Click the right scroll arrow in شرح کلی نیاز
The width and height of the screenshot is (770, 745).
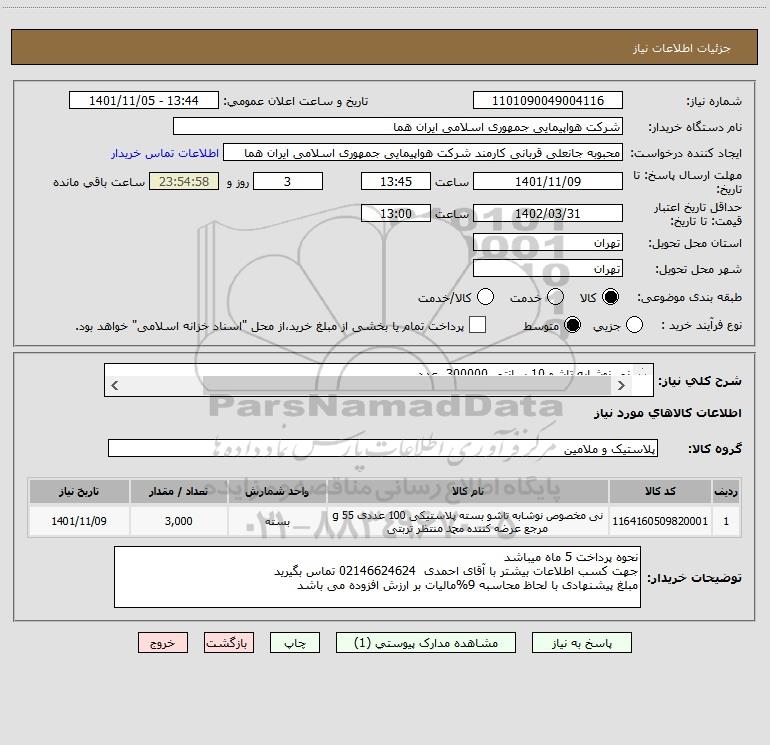(x=621, y=386)
